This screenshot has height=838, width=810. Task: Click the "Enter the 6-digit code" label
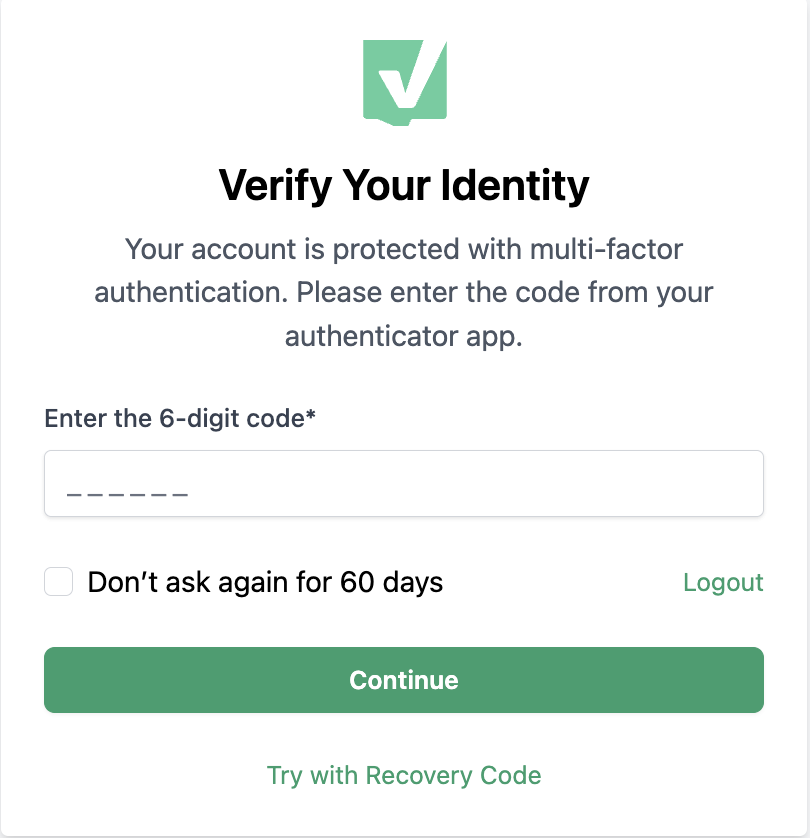(174, 418)
